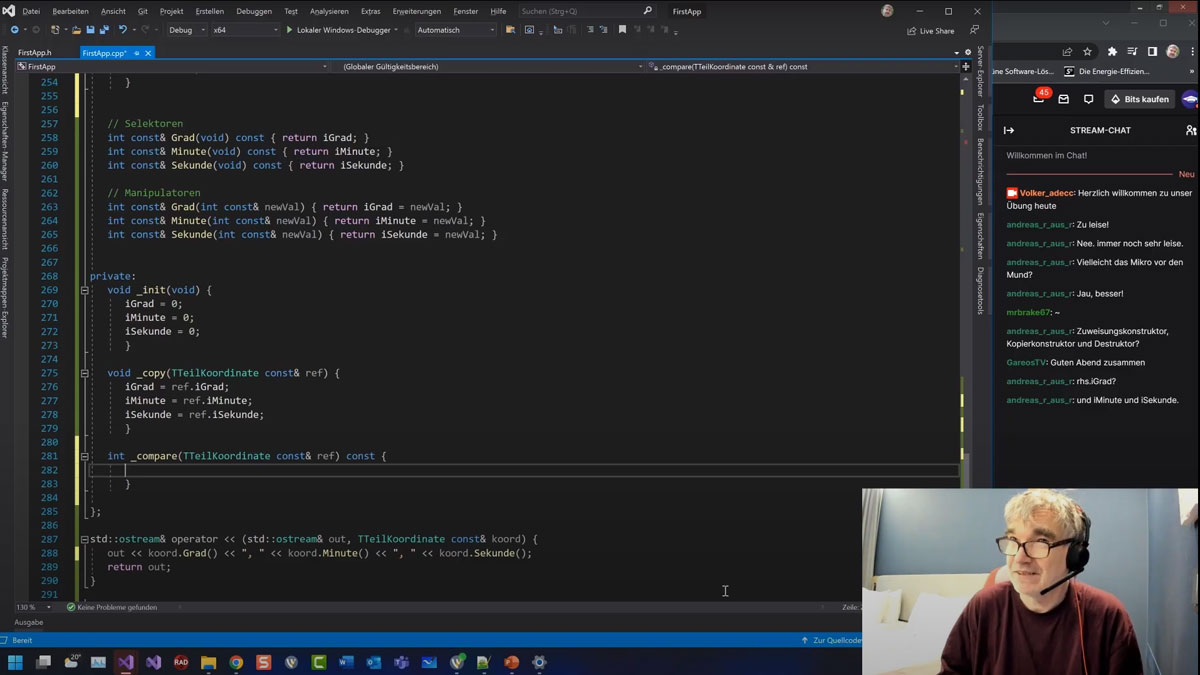Switch to the FirstApp.h tab
Screen dimensions: 1200x675
34,53
